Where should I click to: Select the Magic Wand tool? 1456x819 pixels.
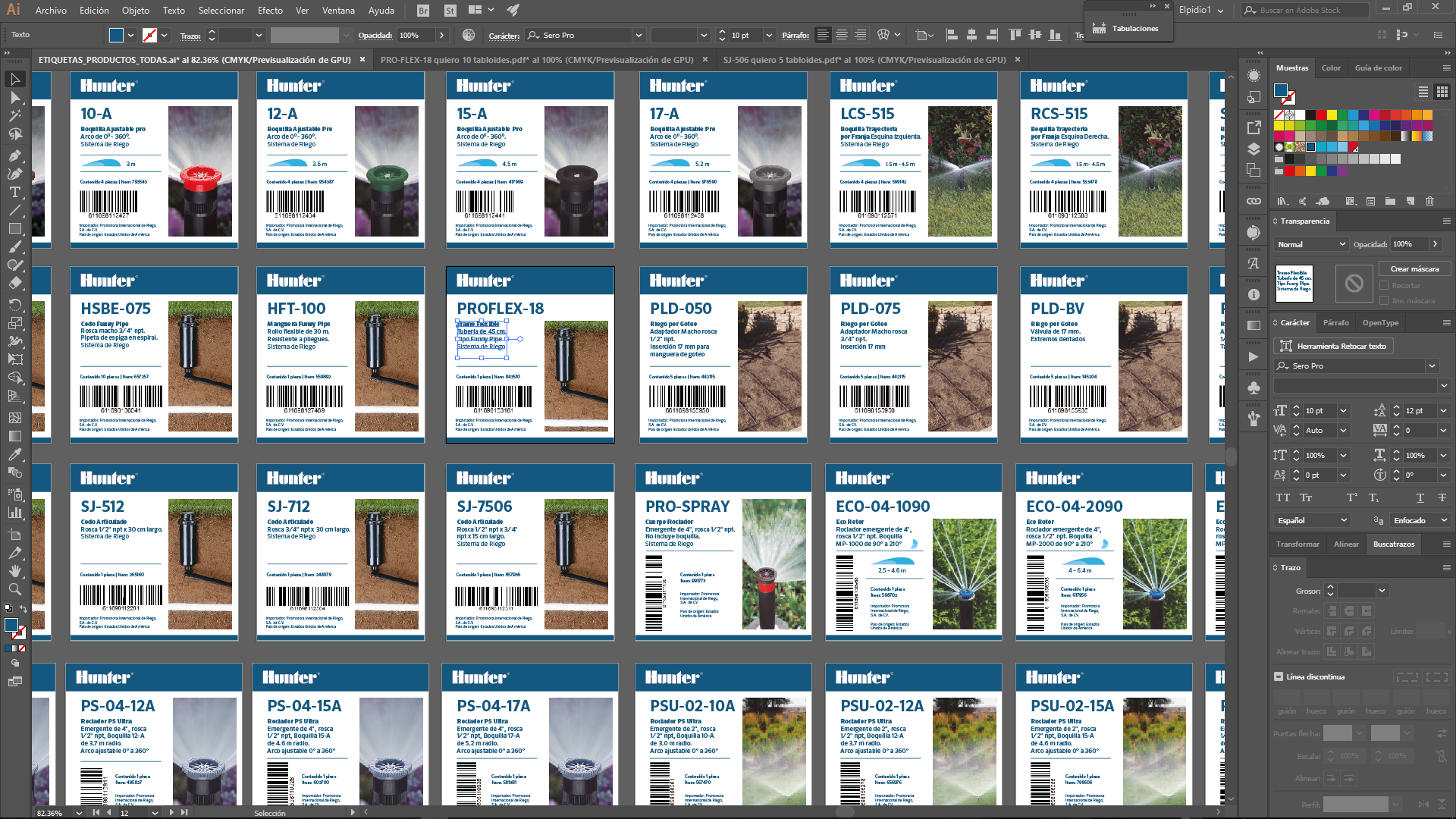coord(15,116)
